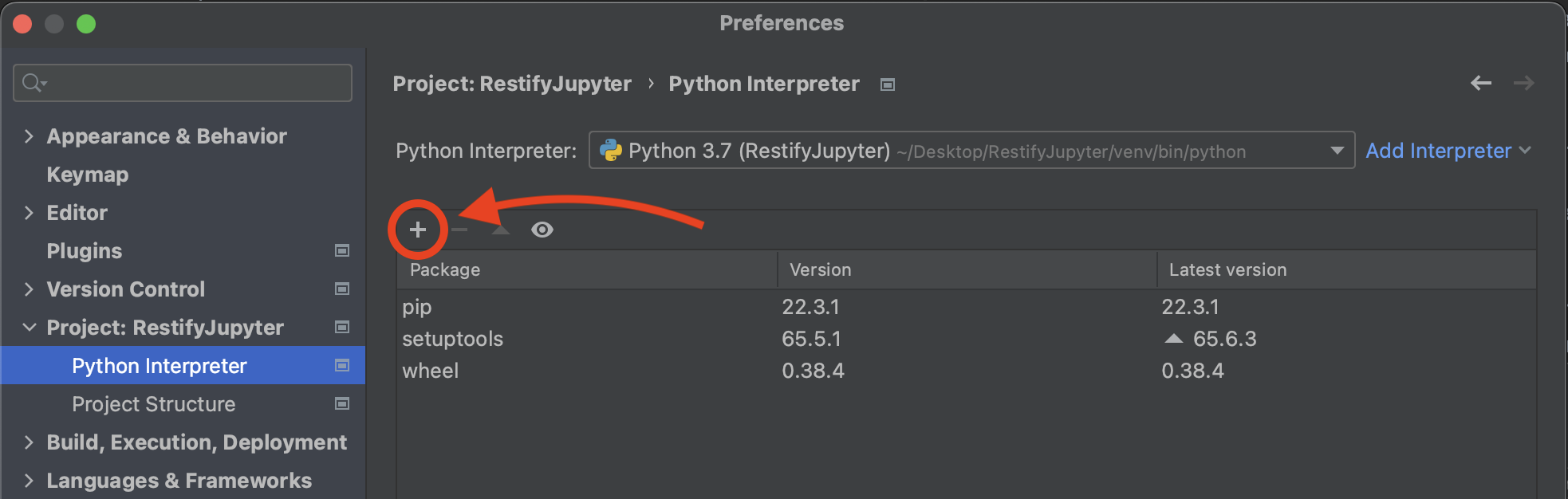Click the Version column header
Screen dimensions: 1568x499
[967, 269]
